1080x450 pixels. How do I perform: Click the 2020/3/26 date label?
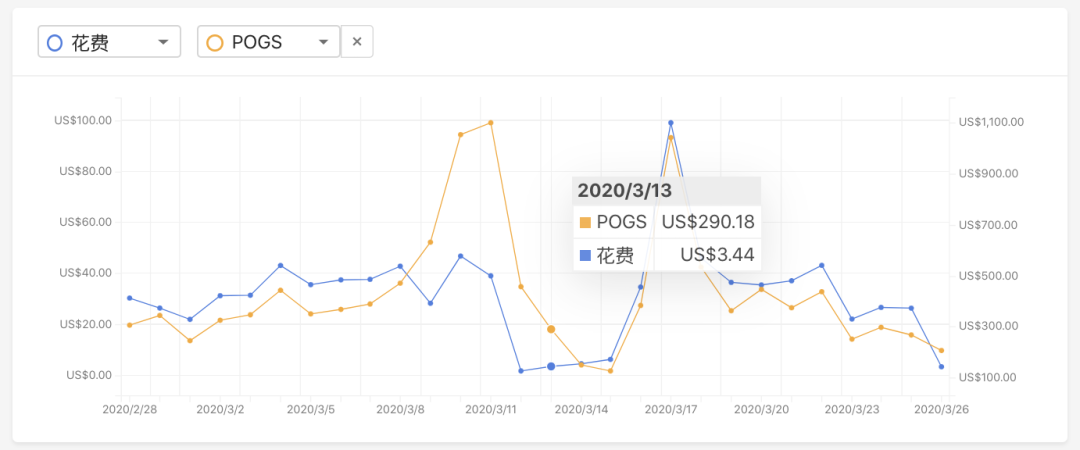[x=941, y=409]
